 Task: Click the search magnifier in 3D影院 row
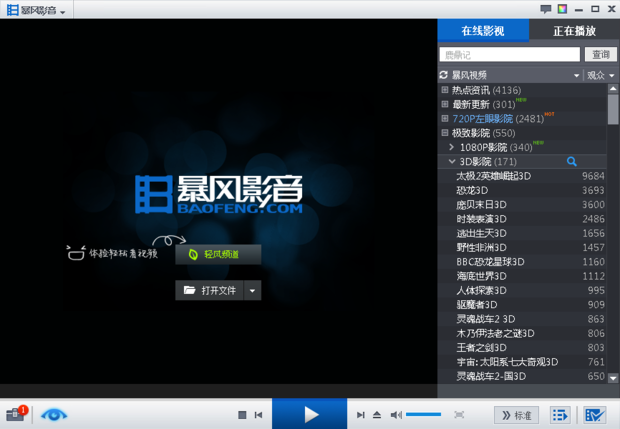point(571,161)
